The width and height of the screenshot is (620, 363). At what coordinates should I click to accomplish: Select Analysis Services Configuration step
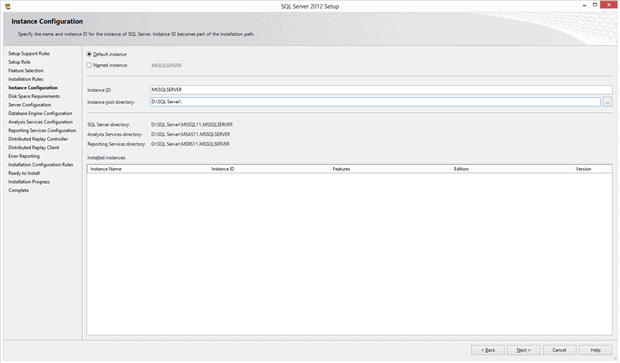(x=40, y=122)
